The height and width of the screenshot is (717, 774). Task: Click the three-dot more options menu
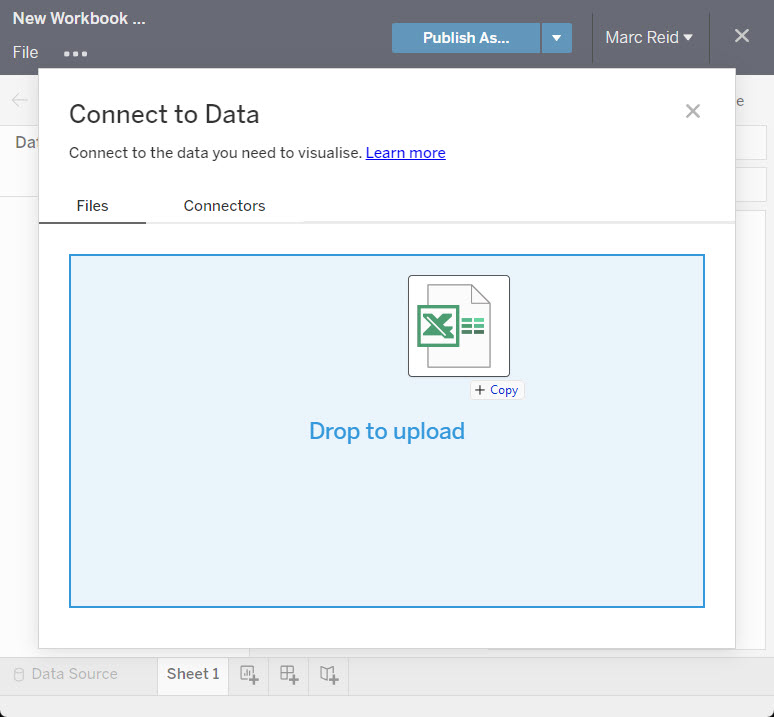(75, 54)
